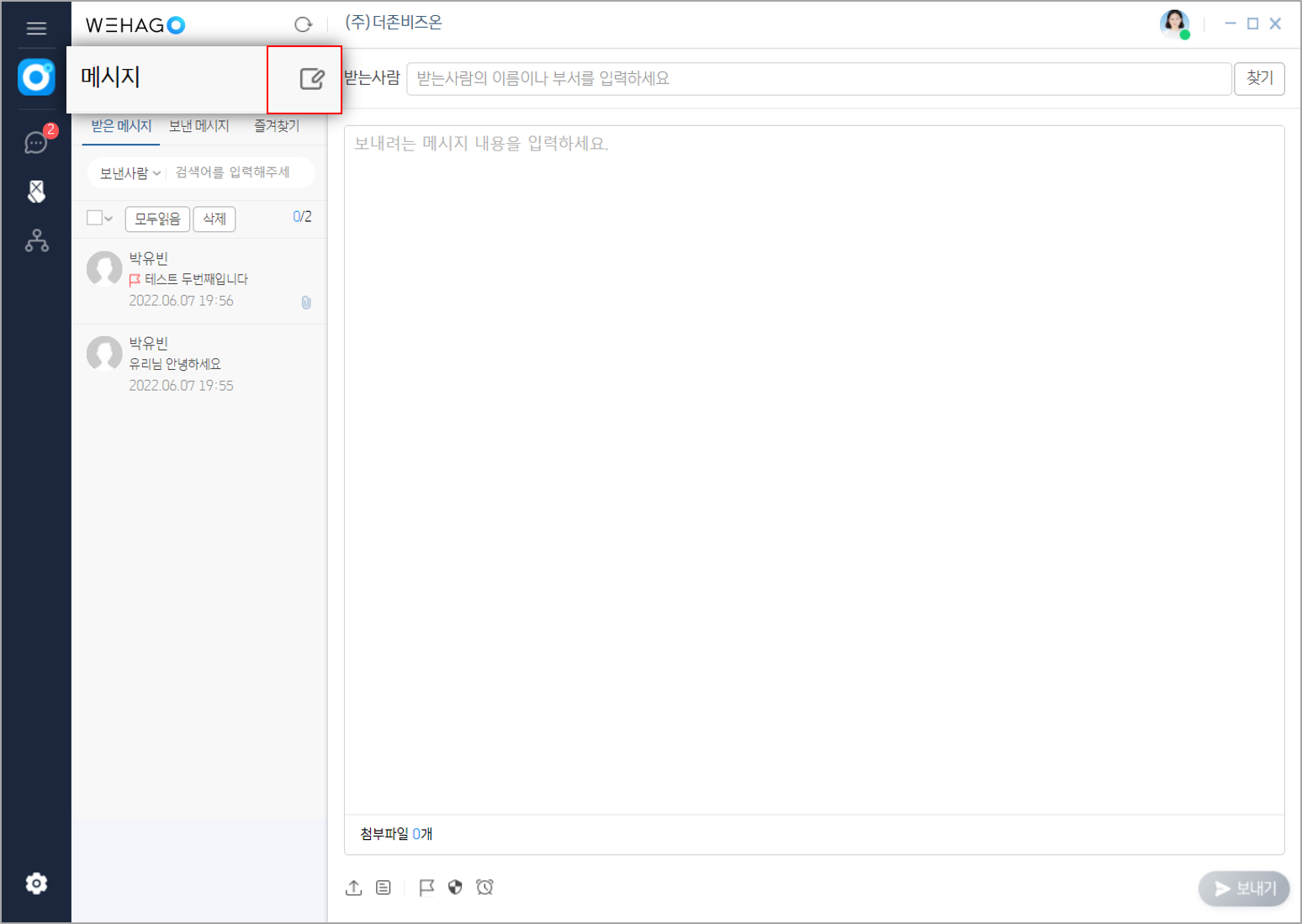
Task: Open the hamburger menu at top left
Action: click(x=35, y=27)
